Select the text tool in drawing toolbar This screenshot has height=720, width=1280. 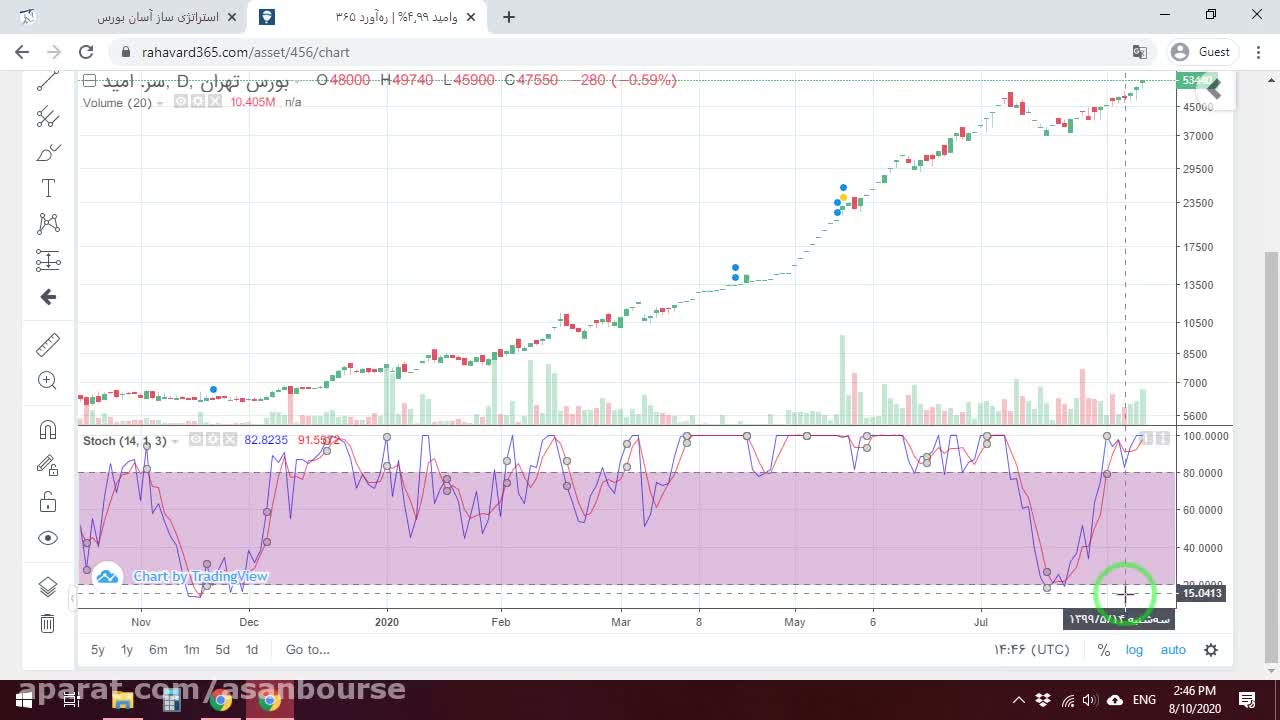(x=47, y=188)
